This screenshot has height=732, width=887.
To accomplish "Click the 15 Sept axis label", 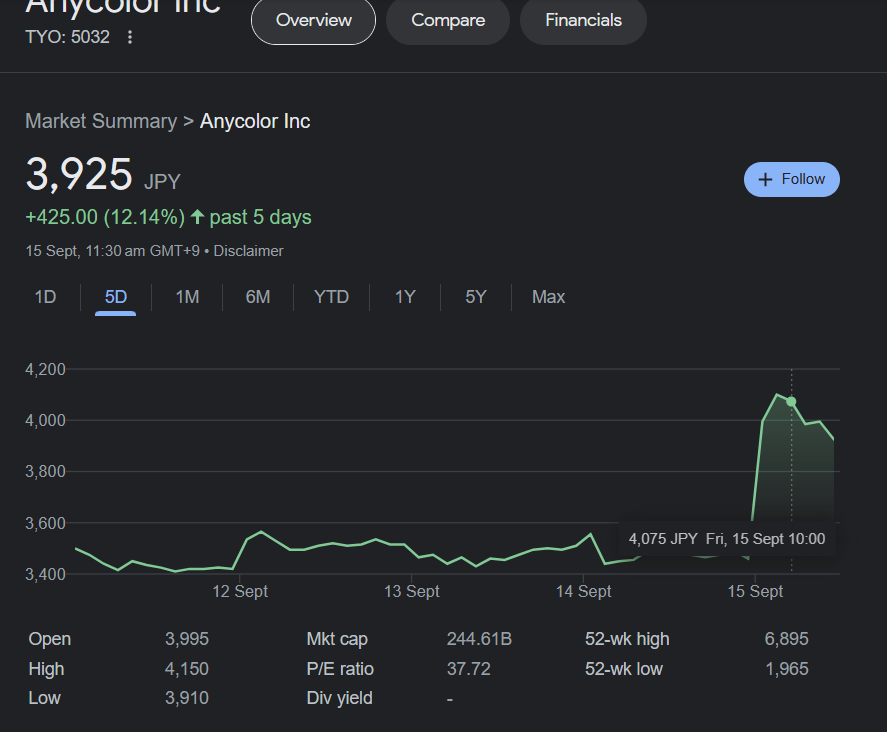I will coord(755,591).
